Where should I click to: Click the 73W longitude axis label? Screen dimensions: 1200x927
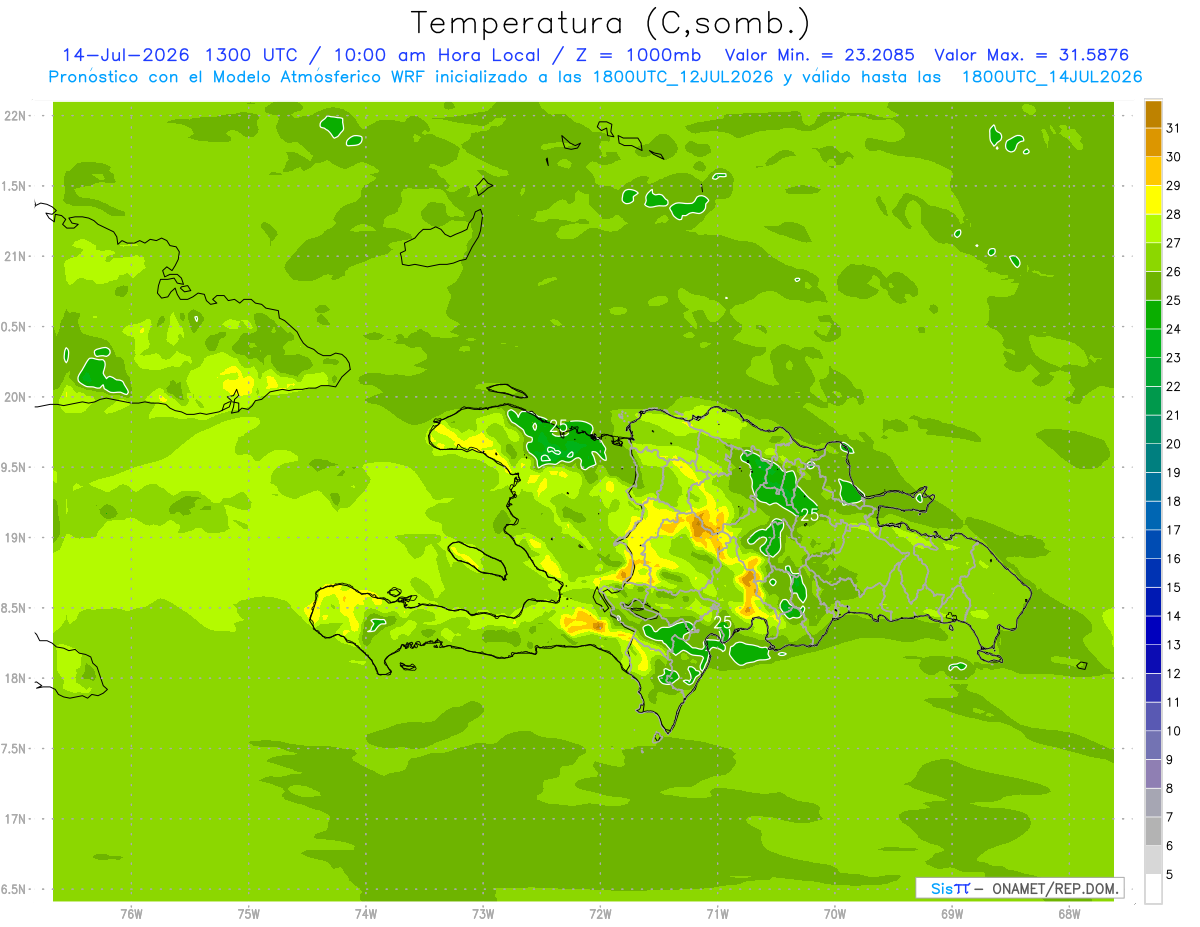[x=483, y=914]
